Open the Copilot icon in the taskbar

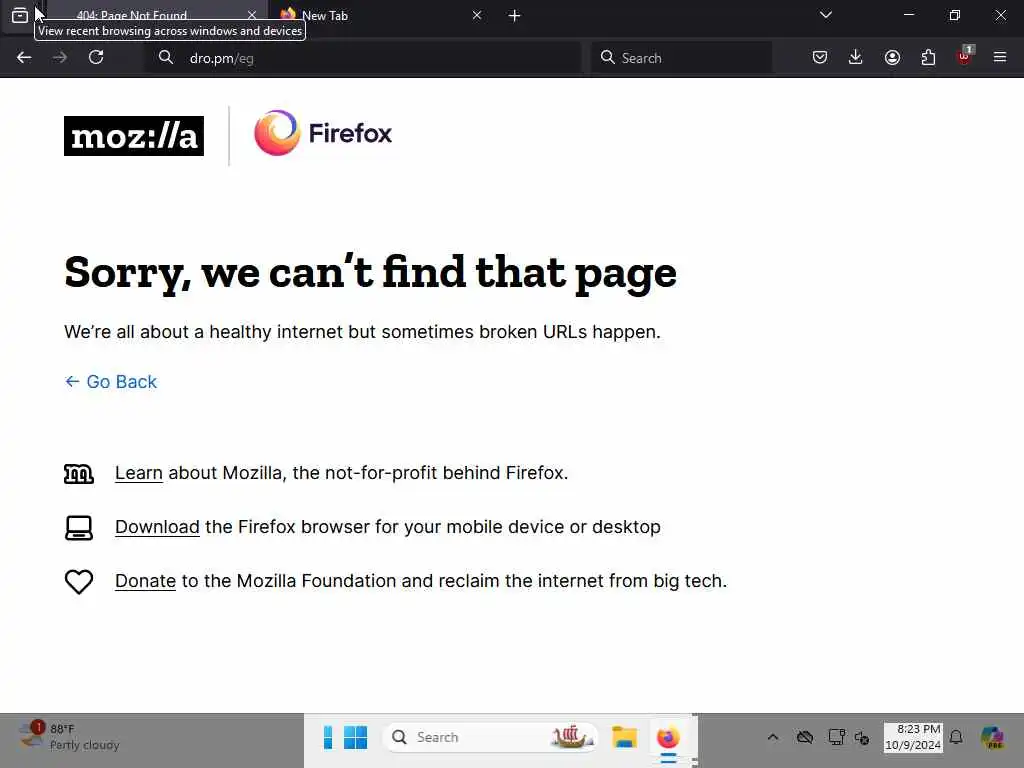pyautogui.click(x=993, y=737)
